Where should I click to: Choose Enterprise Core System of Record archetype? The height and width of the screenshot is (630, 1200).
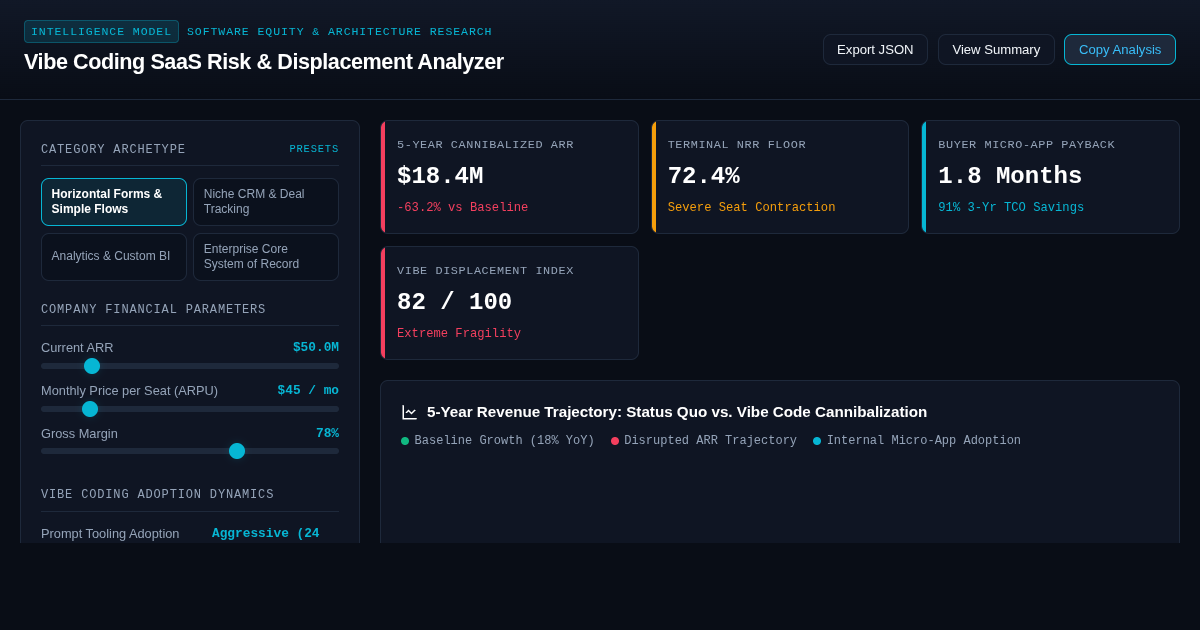point(266,257)
